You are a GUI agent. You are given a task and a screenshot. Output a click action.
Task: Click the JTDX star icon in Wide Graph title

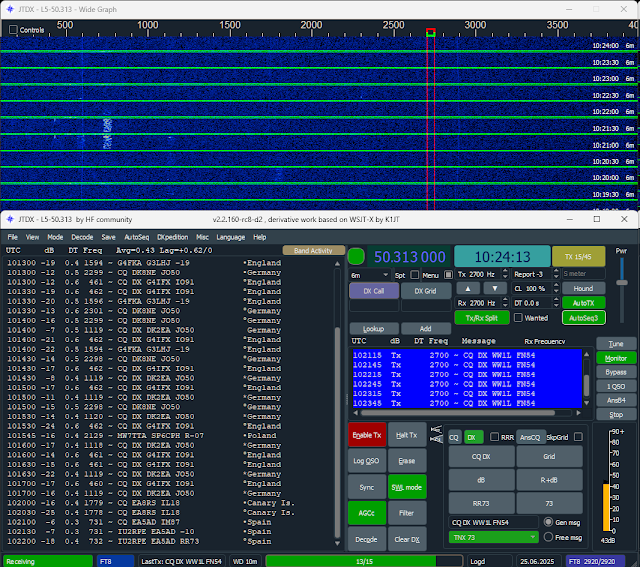click(10, 9)
